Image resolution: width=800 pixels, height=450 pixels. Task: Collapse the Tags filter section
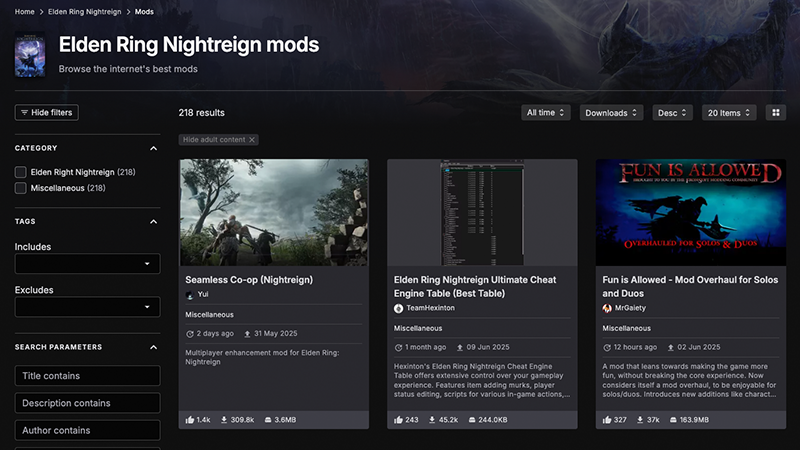154,222
